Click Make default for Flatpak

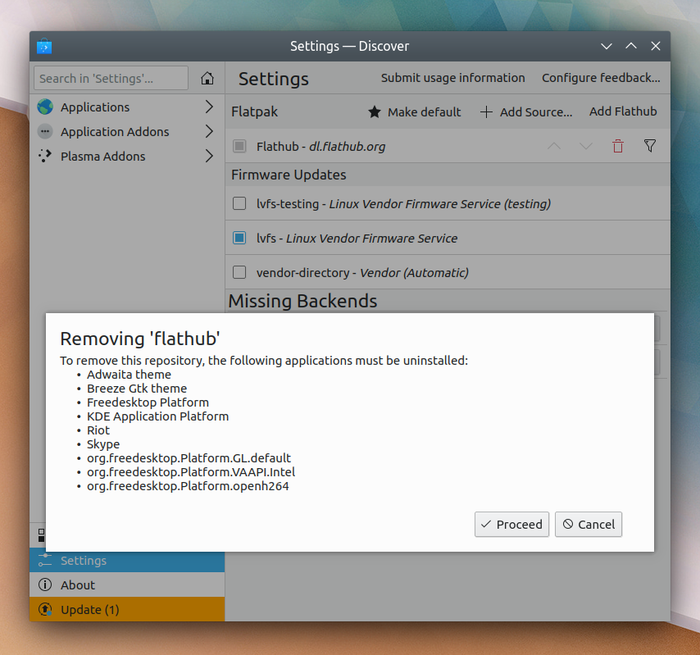414,112
